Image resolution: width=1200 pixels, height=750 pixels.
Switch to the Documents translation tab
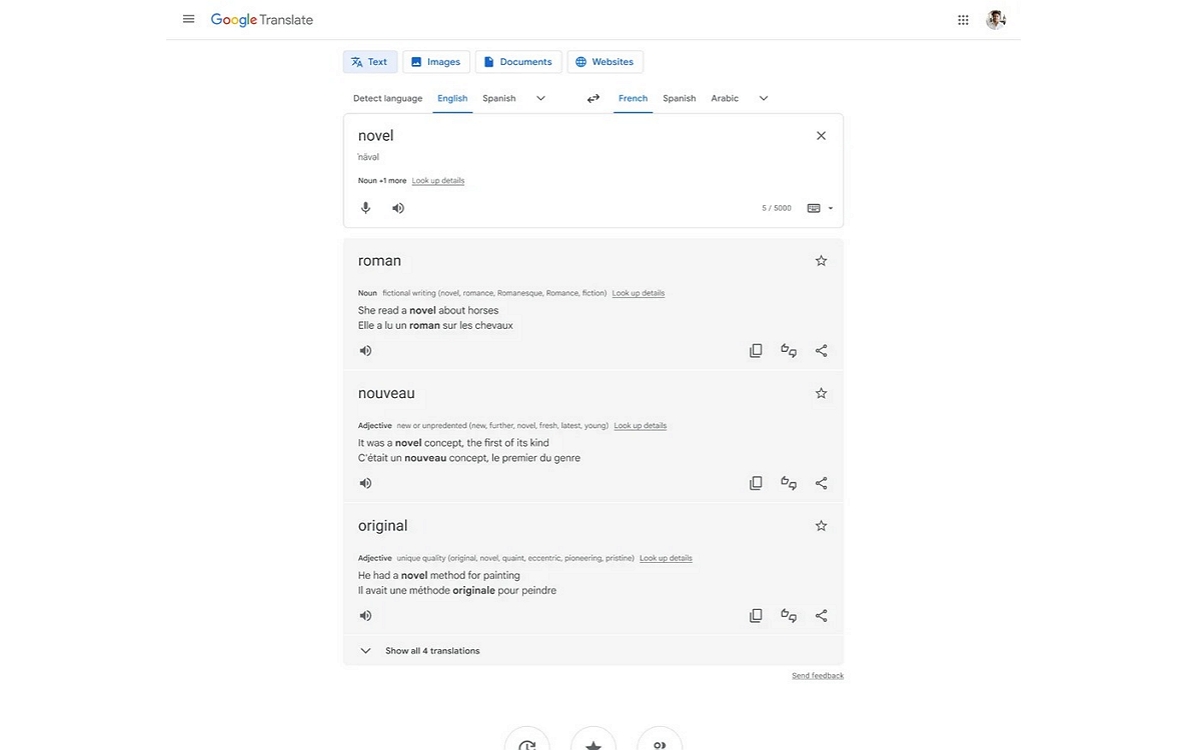point(518,61)
